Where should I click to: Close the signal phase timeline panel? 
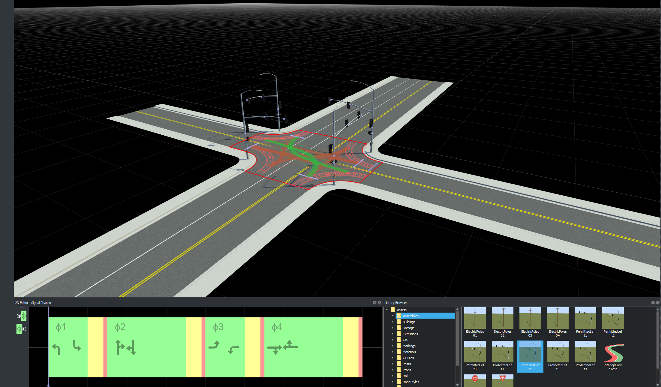379,303
